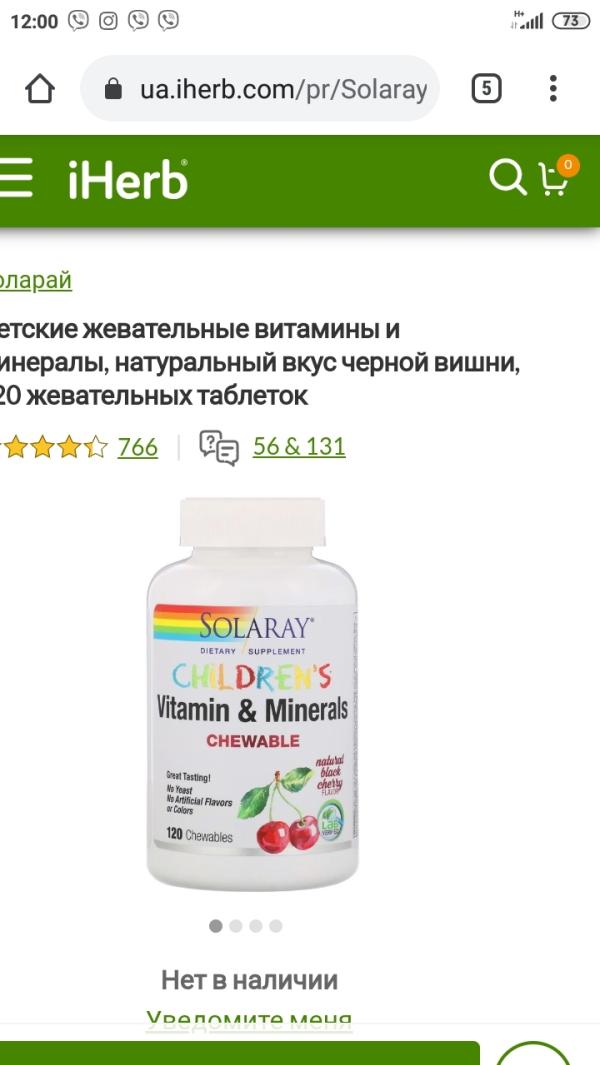Click the questions and answers icon

tap(219, 448)
